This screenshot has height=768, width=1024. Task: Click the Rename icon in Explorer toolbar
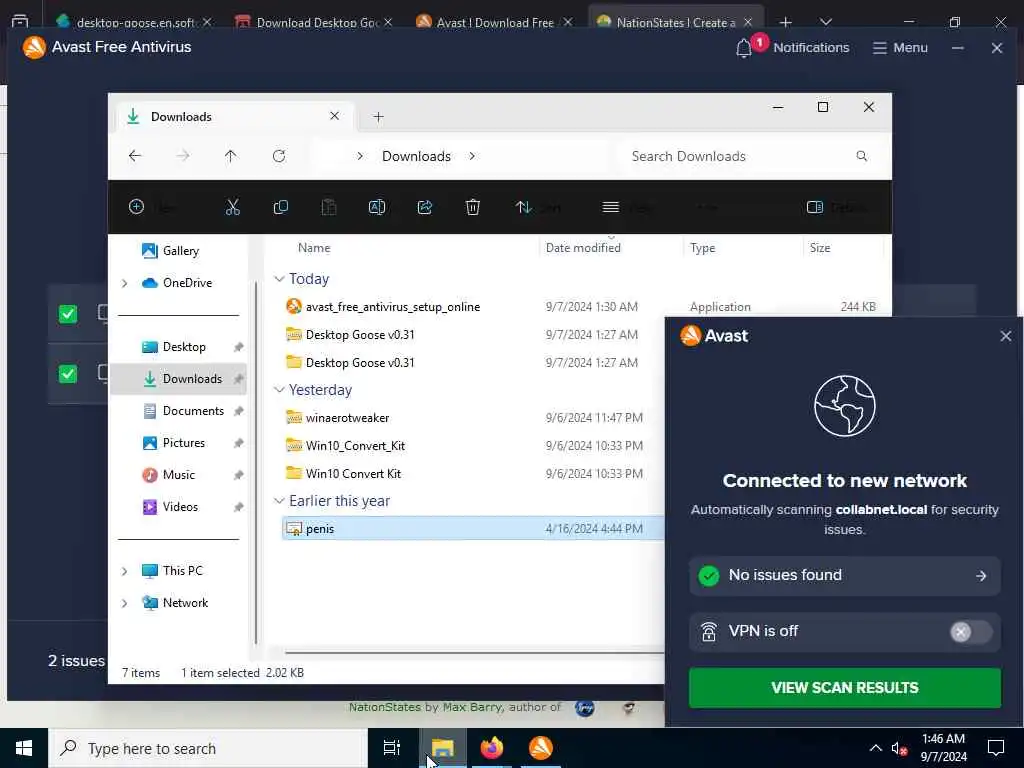point(377,208)
